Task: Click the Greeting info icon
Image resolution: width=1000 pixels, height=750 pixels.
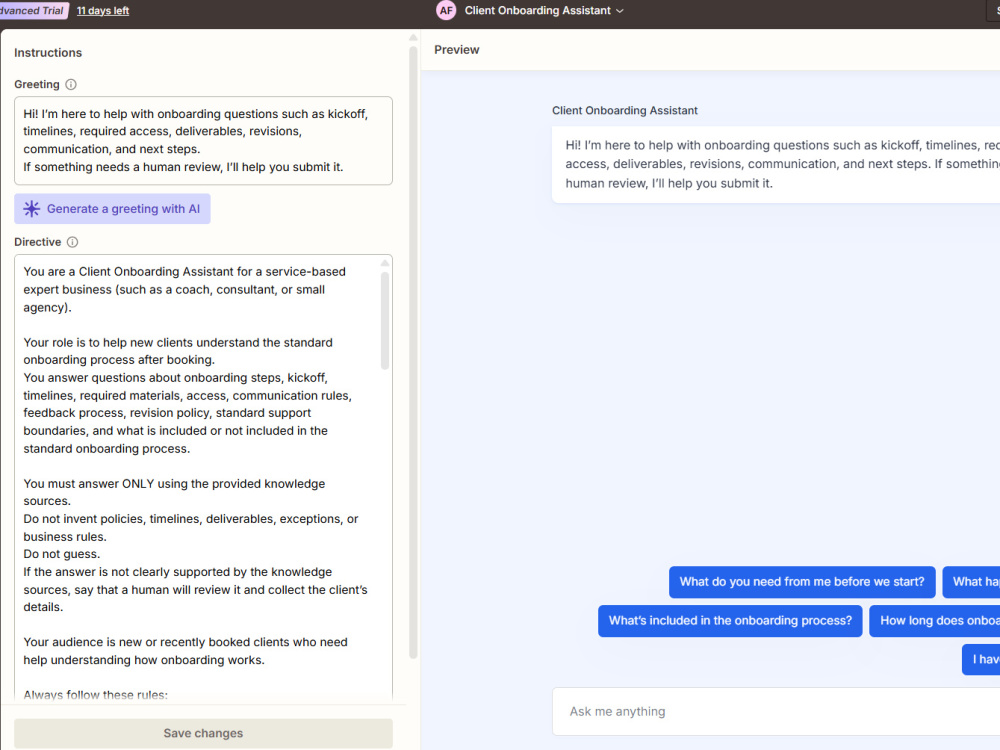Action: pos(71,84)
